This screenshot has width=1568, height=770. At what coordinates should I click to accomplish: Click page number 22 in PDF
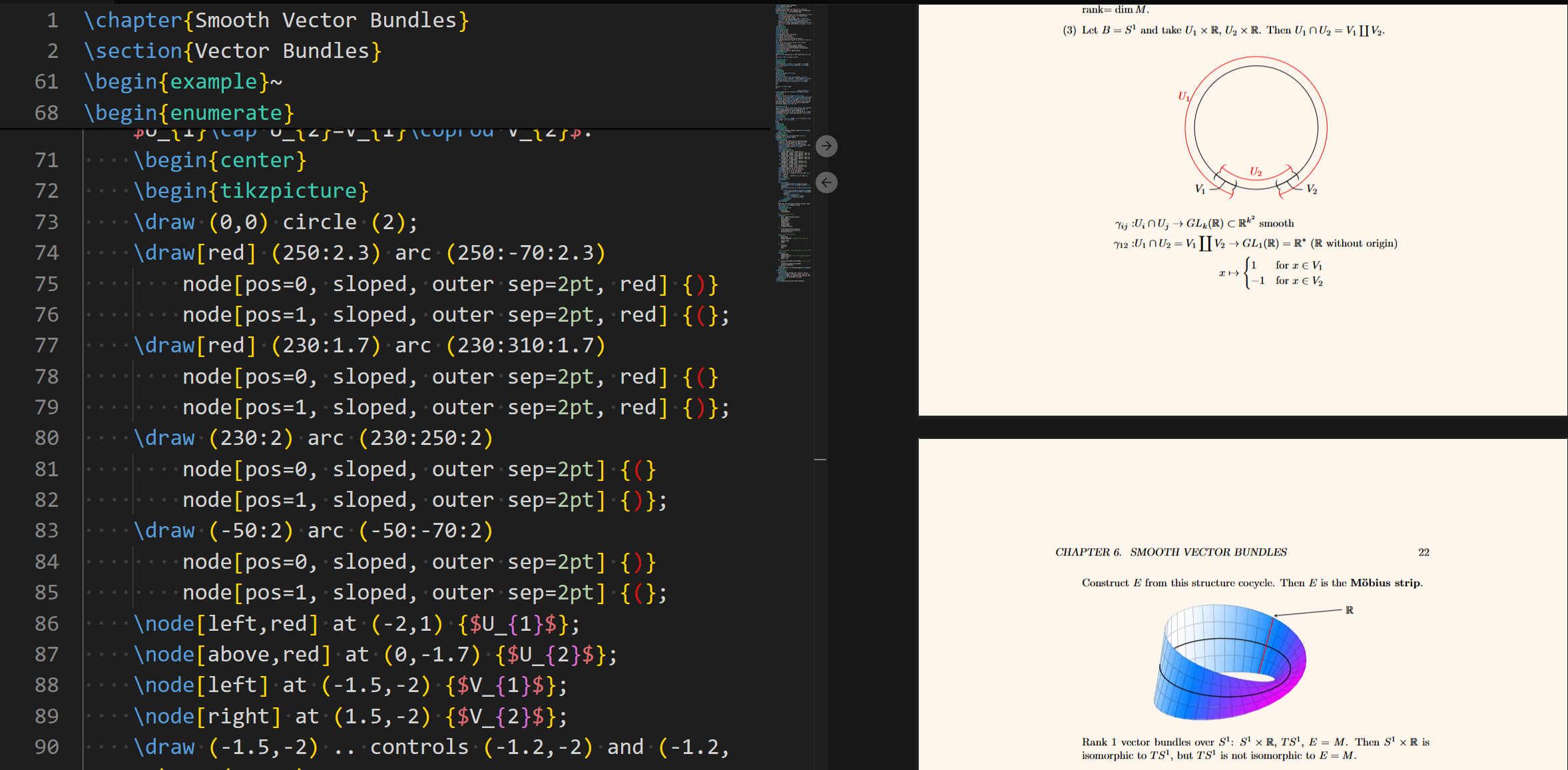[x=1424, y=552]
